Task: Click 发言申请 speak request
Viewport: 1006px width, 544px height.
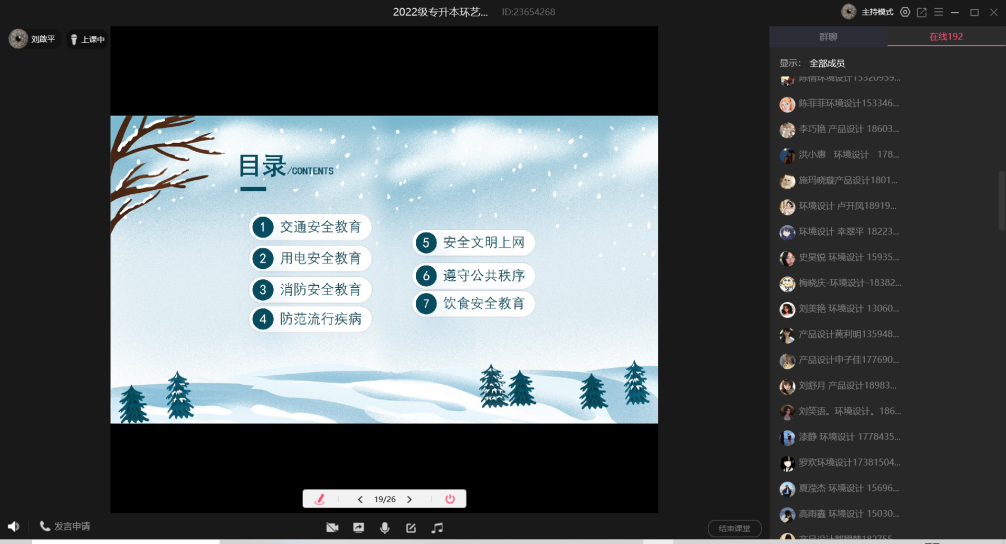Action: pyautogui.click(x=65, y=526)
